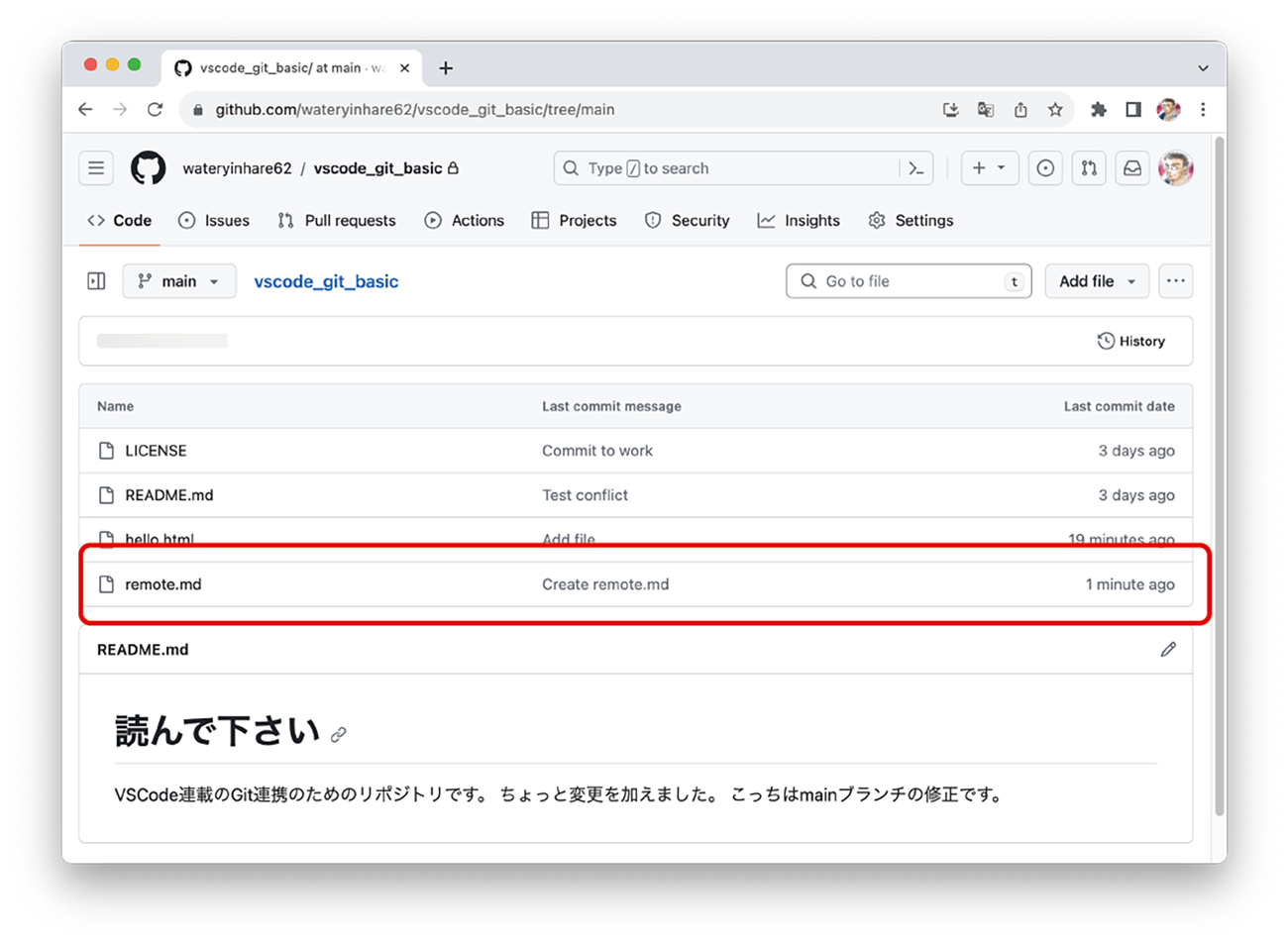This screenshot has width=1288, height=945.
Task: Open the main branch selector dropdown
Action: (179, 281)
